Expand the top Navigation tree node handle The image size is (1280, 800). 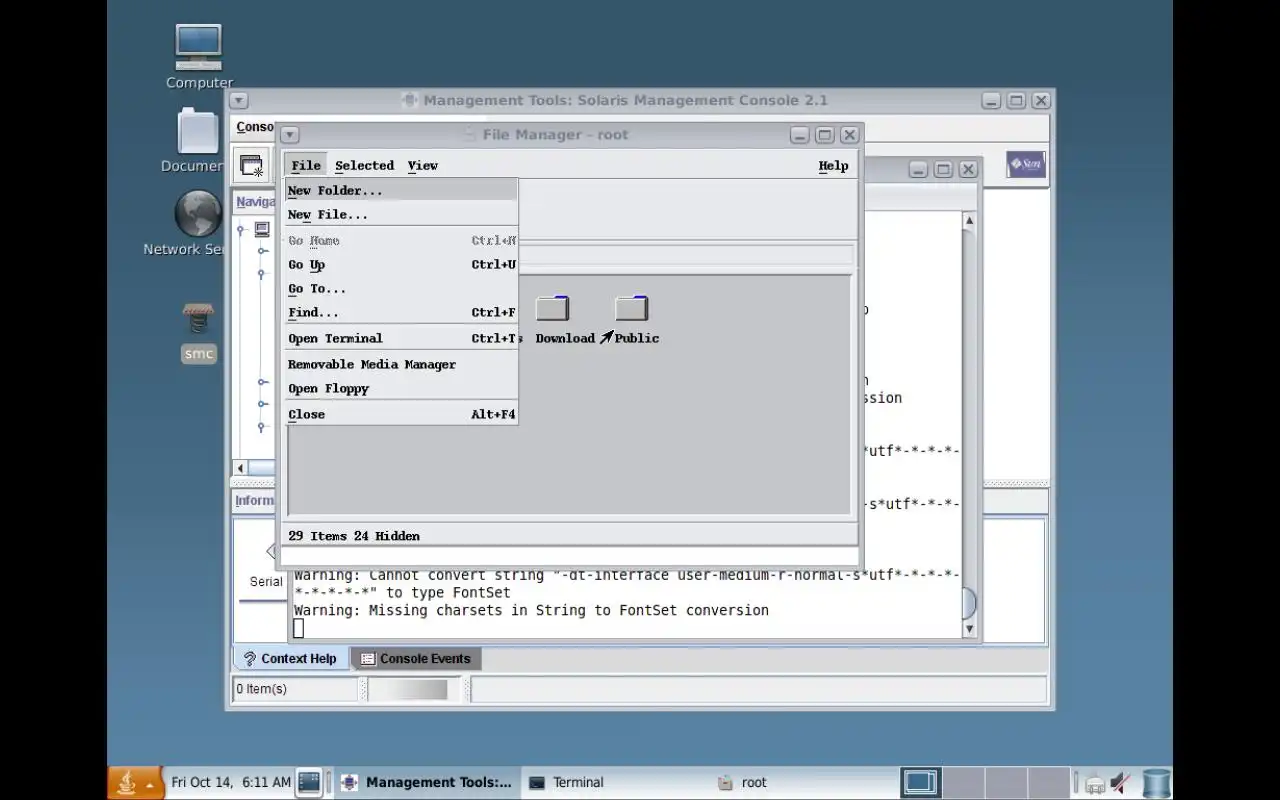pyautogui.click(x=241, y=230)
